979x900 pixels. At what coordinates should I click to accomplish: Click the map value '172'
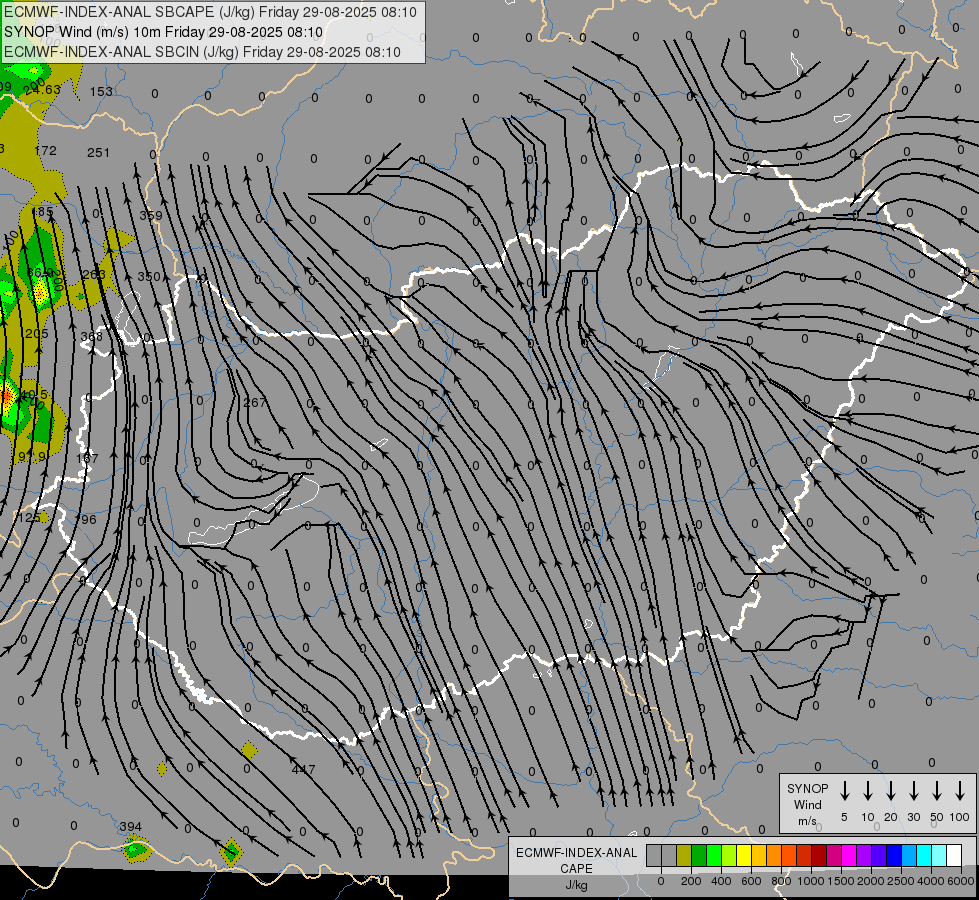[45, 151]
